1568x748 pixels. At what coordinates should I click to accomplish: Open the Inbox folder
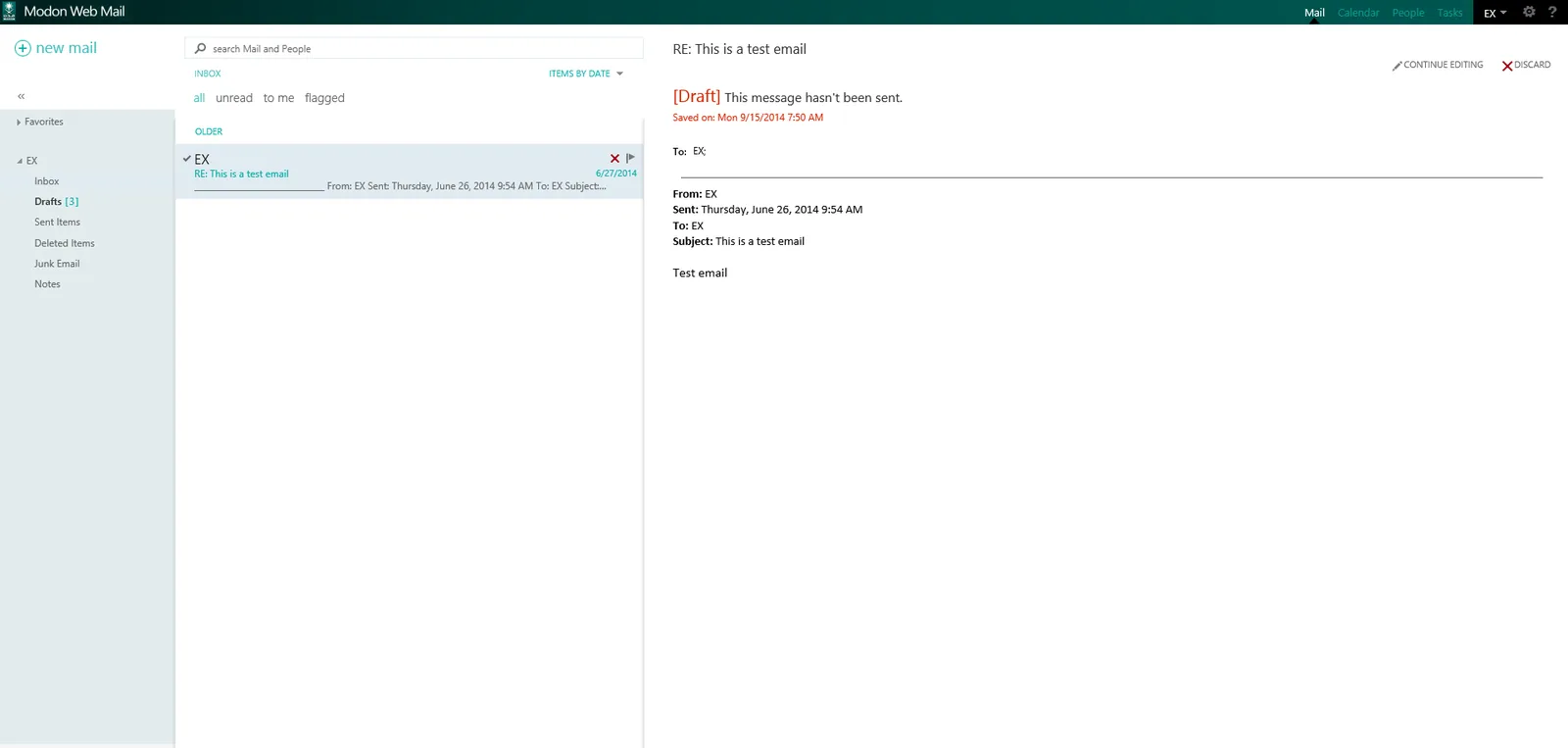47,181
